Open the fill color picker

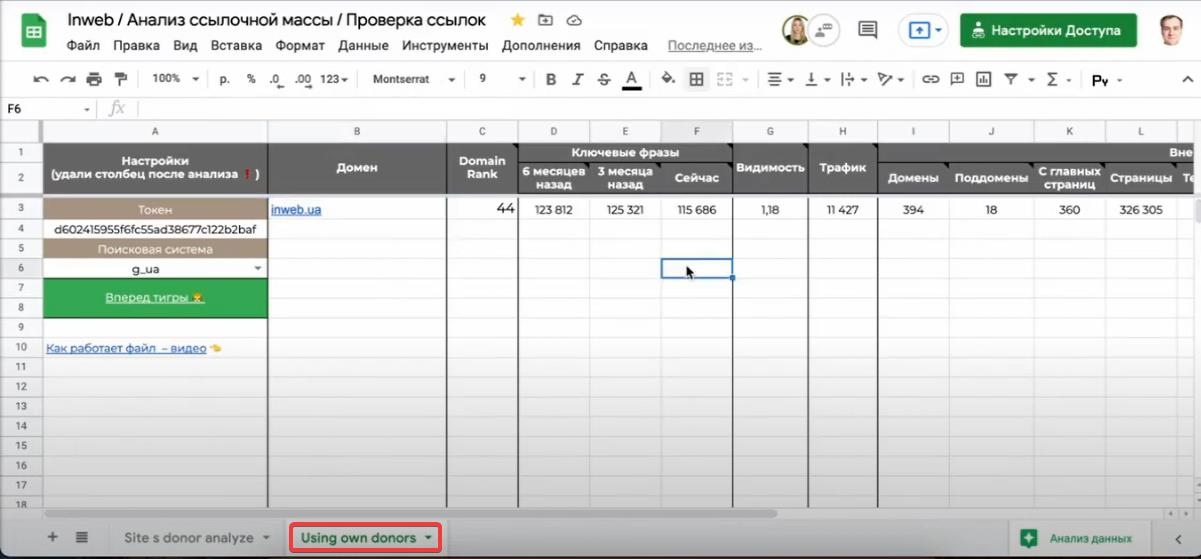(x=669, y=79)
